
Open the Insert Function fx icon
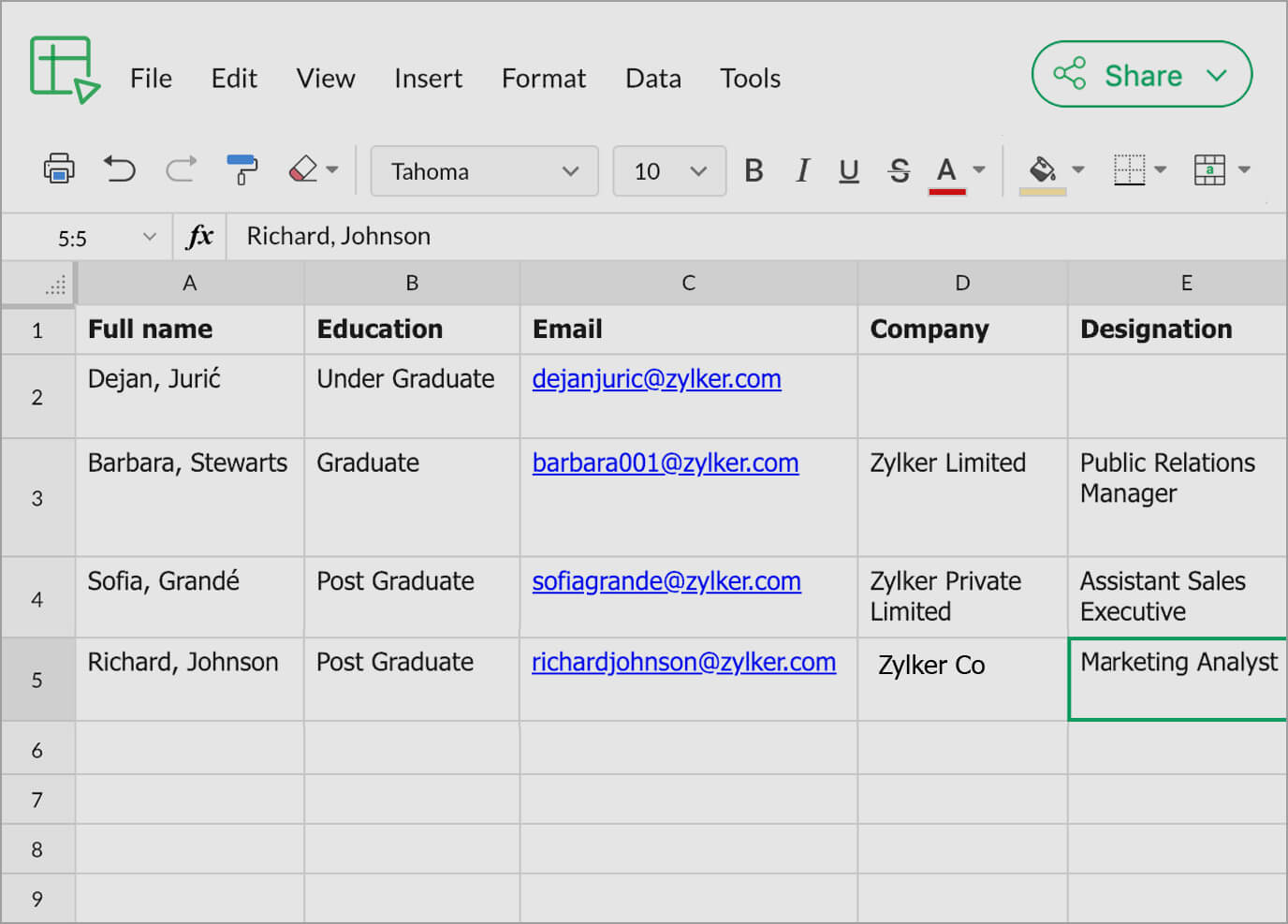coord(199,236)
